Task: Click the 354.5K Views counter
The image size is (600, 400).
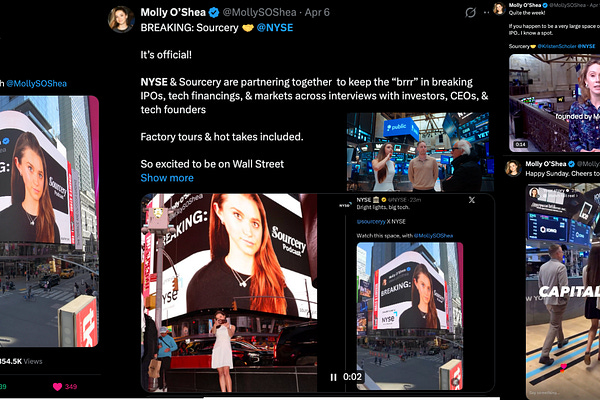Action: [21, 361]
